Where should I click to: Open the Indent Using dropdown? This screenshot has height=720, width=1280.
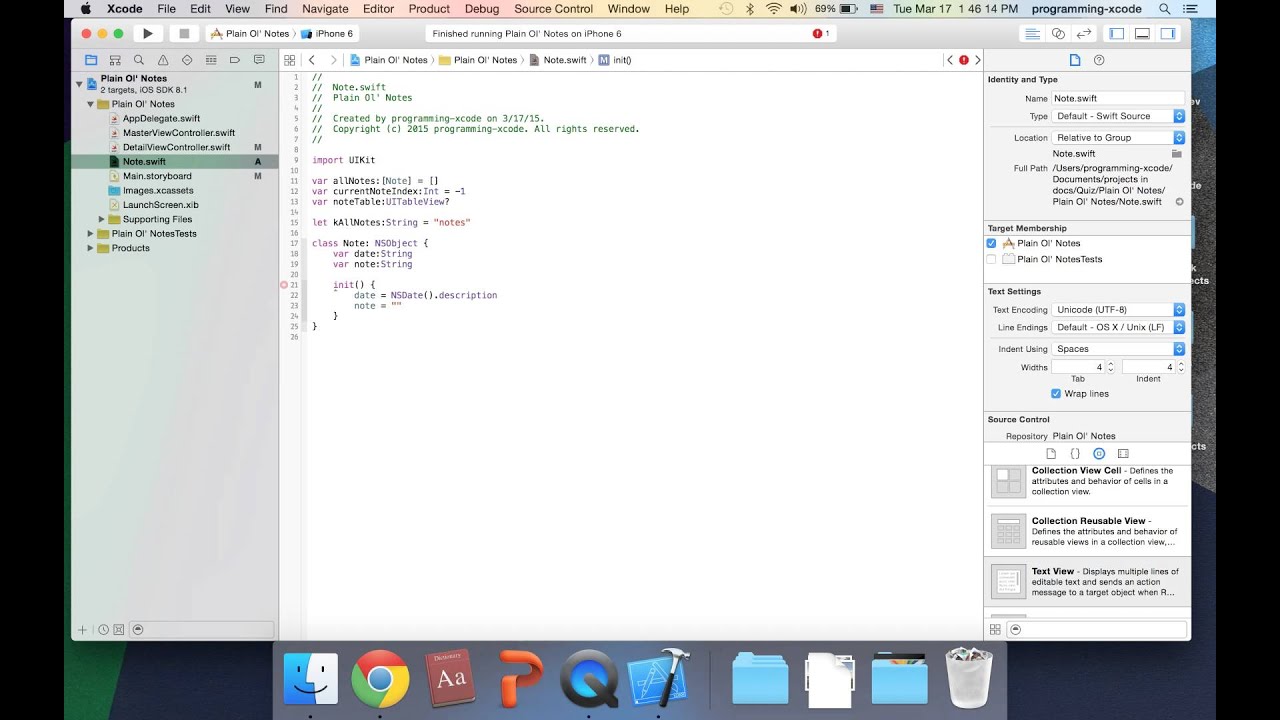coord(1118,349)
